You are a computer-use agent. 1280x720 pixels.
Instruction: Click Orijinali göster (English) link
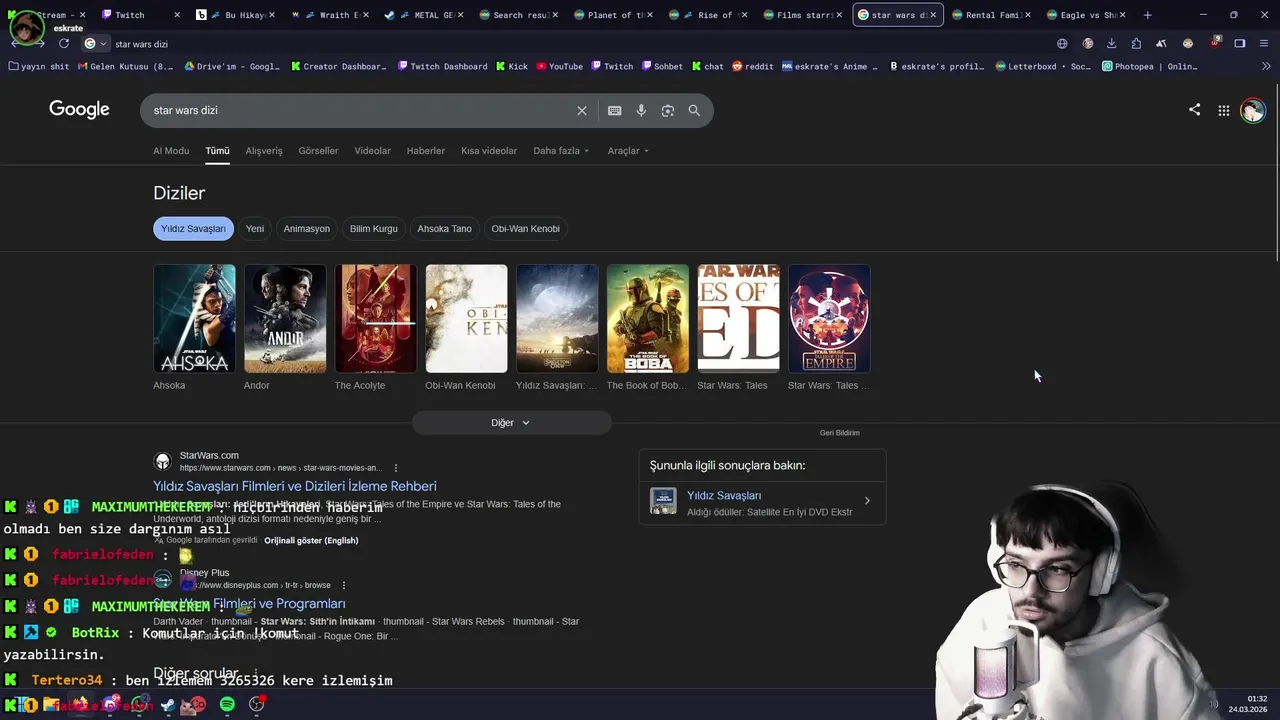[311, 540]
